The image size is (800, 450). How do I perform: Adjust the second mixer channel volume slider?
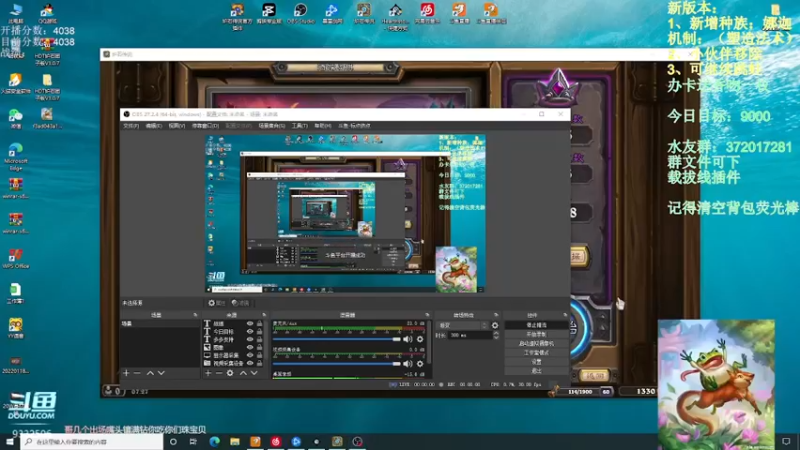click(337, 364)
